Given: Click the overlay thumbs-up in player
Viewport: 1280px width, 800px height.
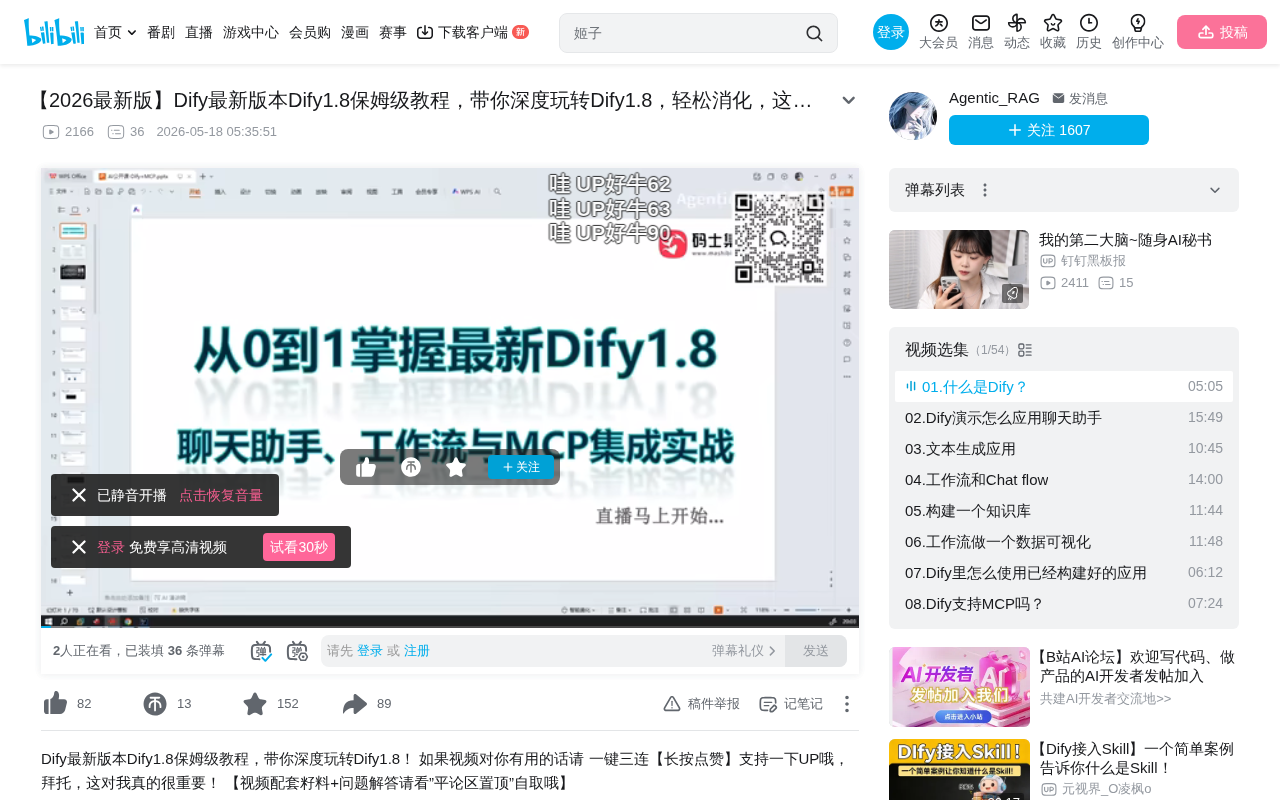Looking at the screenshot, I should tap(366, 467).
